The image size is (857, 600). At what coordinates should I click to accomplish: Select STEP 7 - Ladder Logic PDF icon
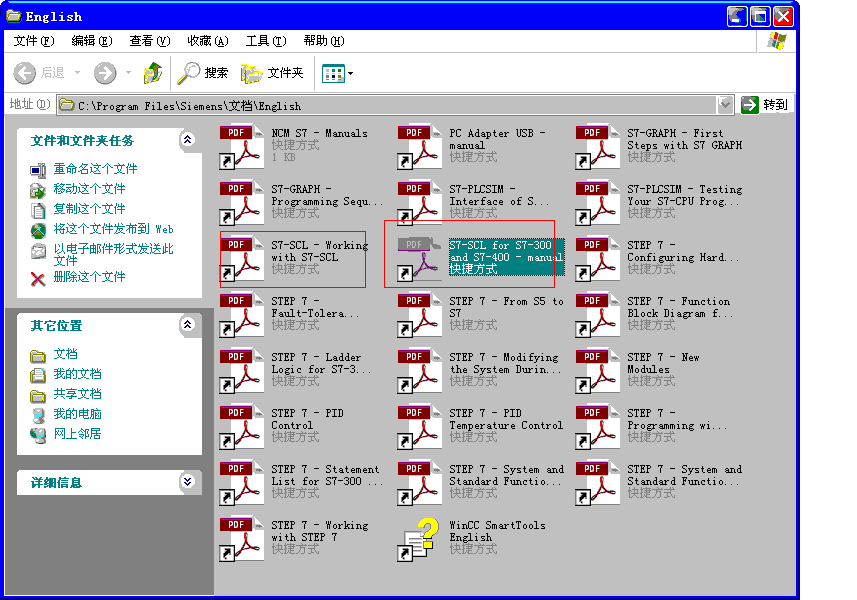tap(242, 370)
